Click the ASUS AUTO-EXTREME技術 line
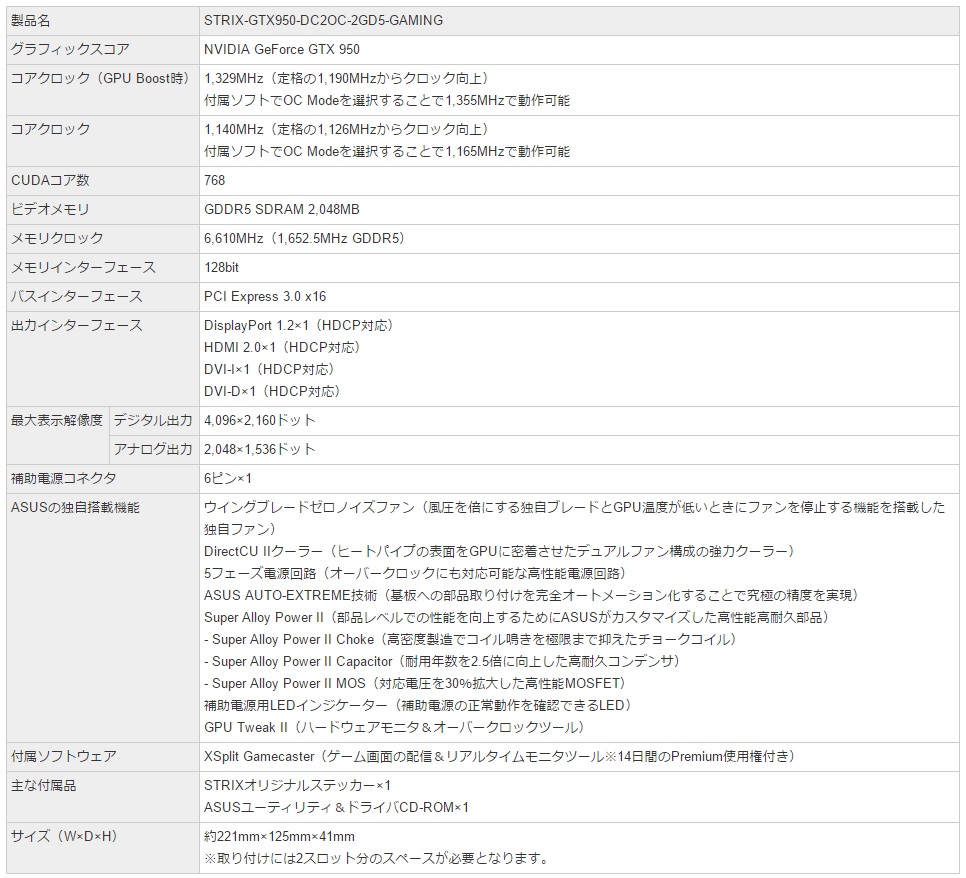The width and height of the screenshot is (966, 878). coord(532,595)
